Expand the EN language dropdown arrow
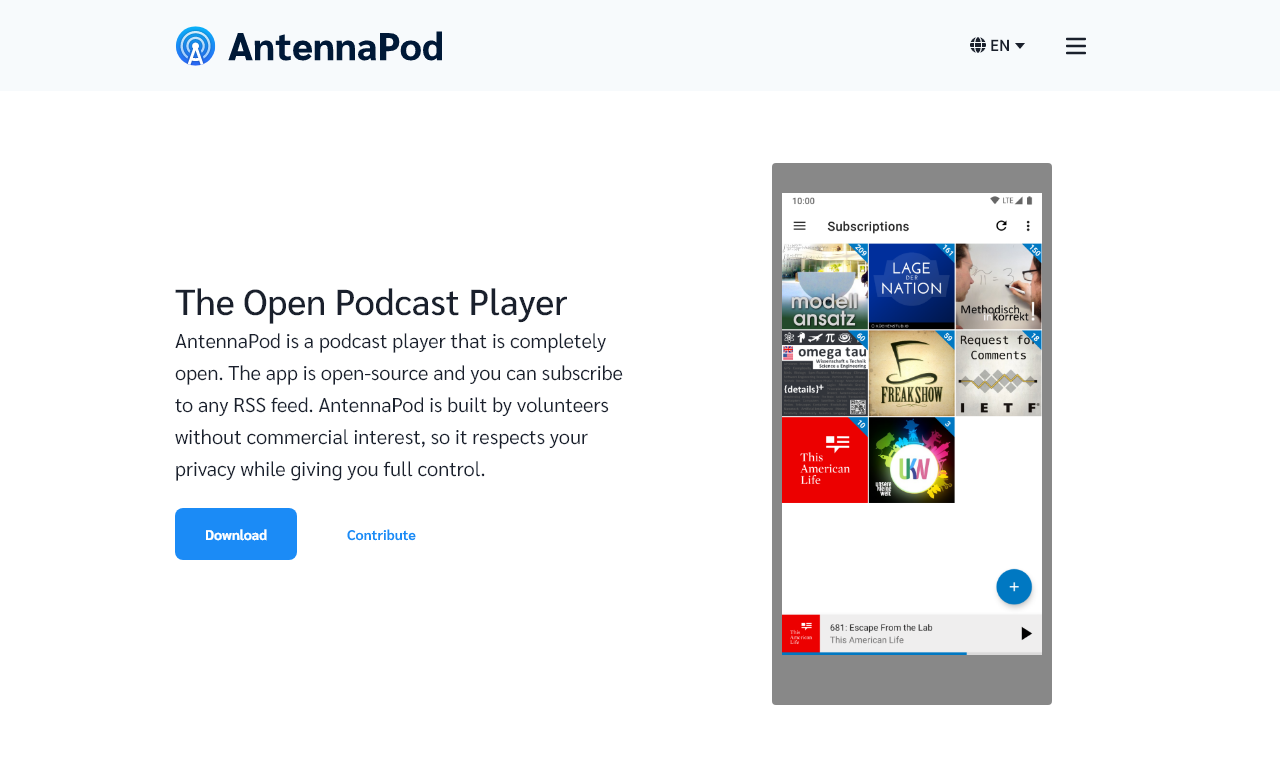This screenshot has width=1280, height=768. click(1020, 45)
